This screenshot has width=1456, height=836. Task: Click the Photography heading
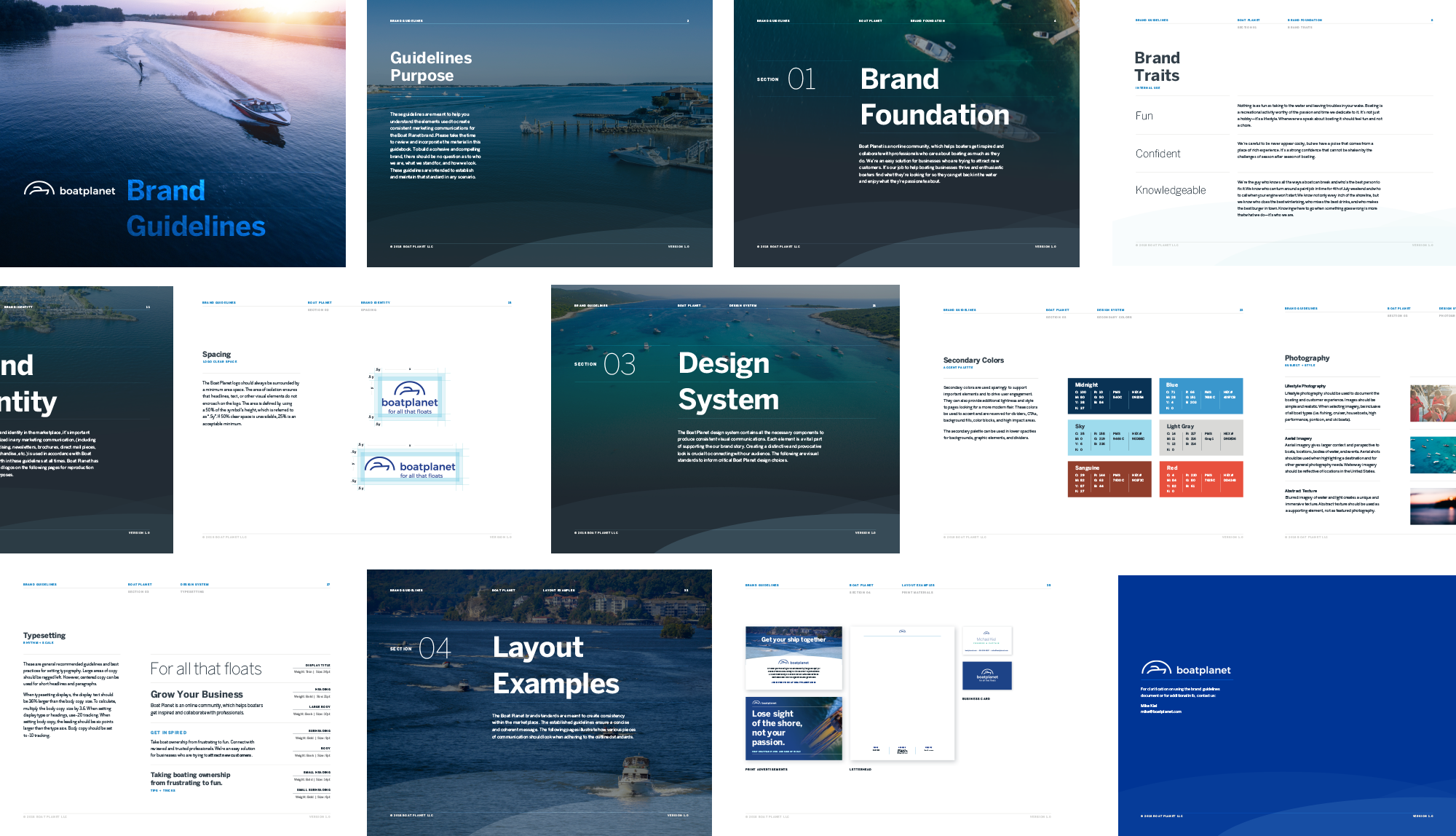(x=1307, y=358)
